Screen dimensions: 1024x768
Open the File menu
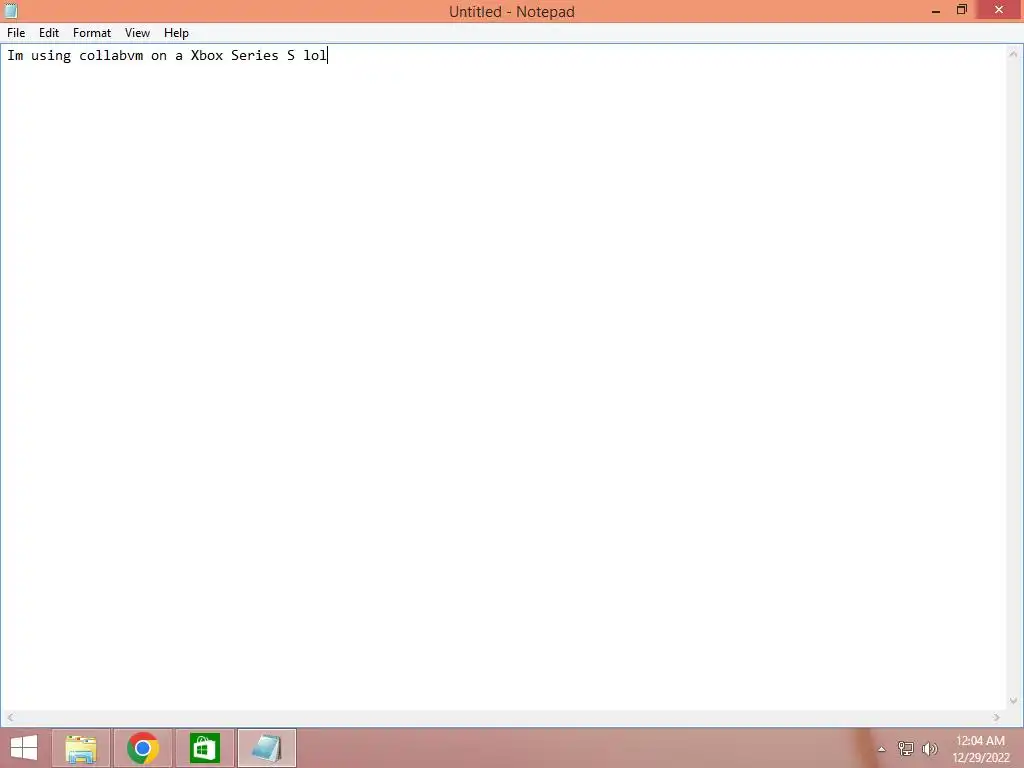[16, 33]
